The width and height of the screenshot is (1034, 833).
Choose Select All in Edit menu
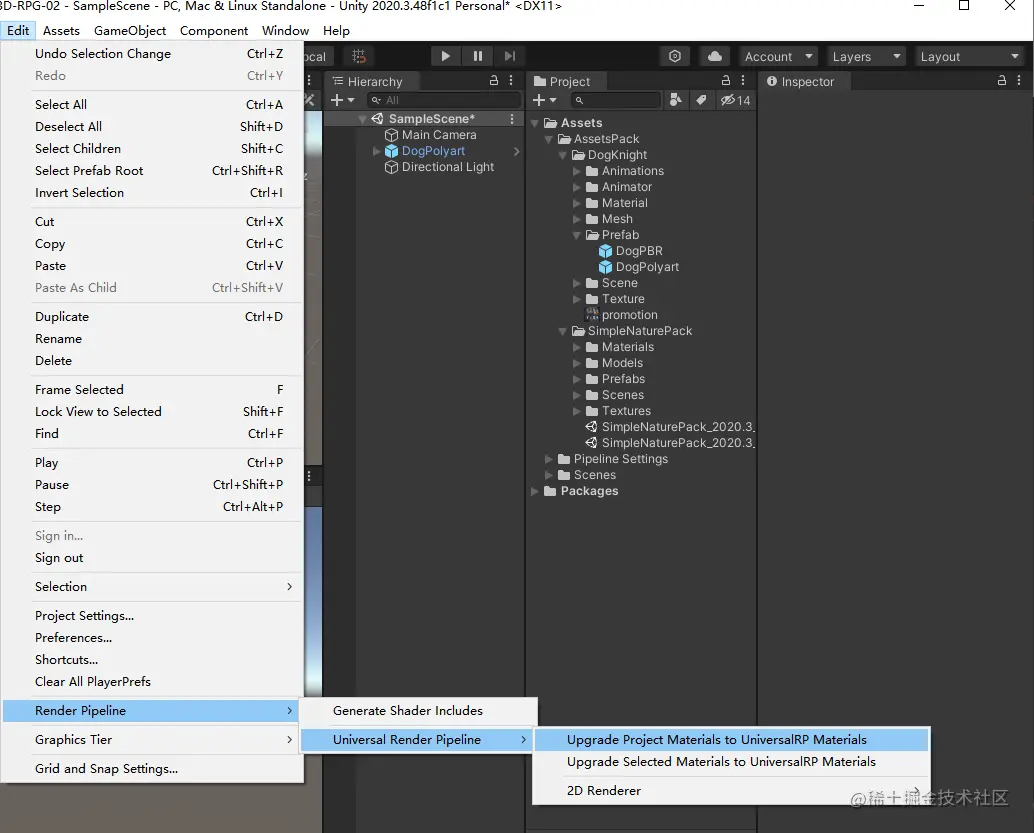(x=152, y=104)
